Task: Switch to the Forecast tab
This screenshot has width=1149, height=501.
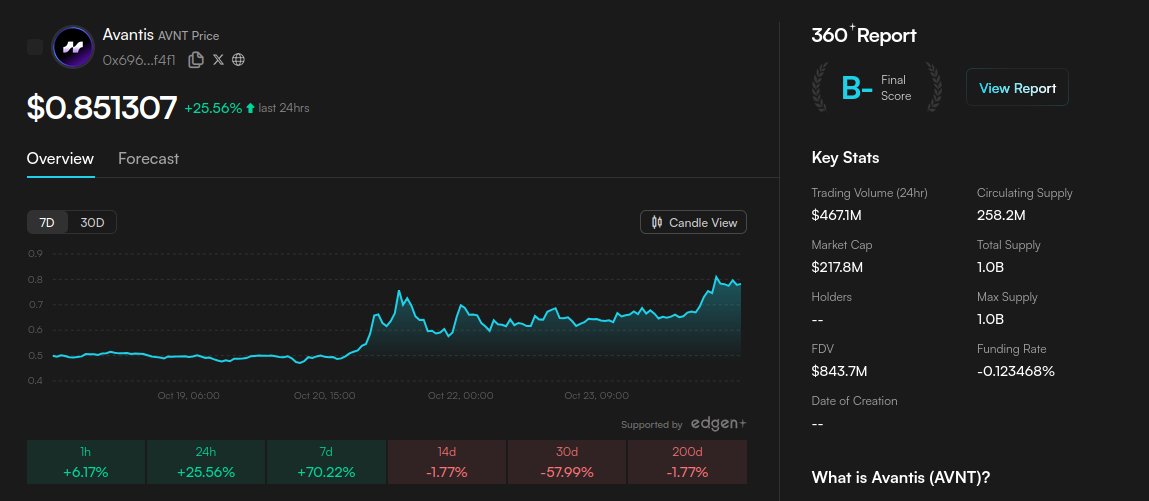Action: click(x=148, y=158)
